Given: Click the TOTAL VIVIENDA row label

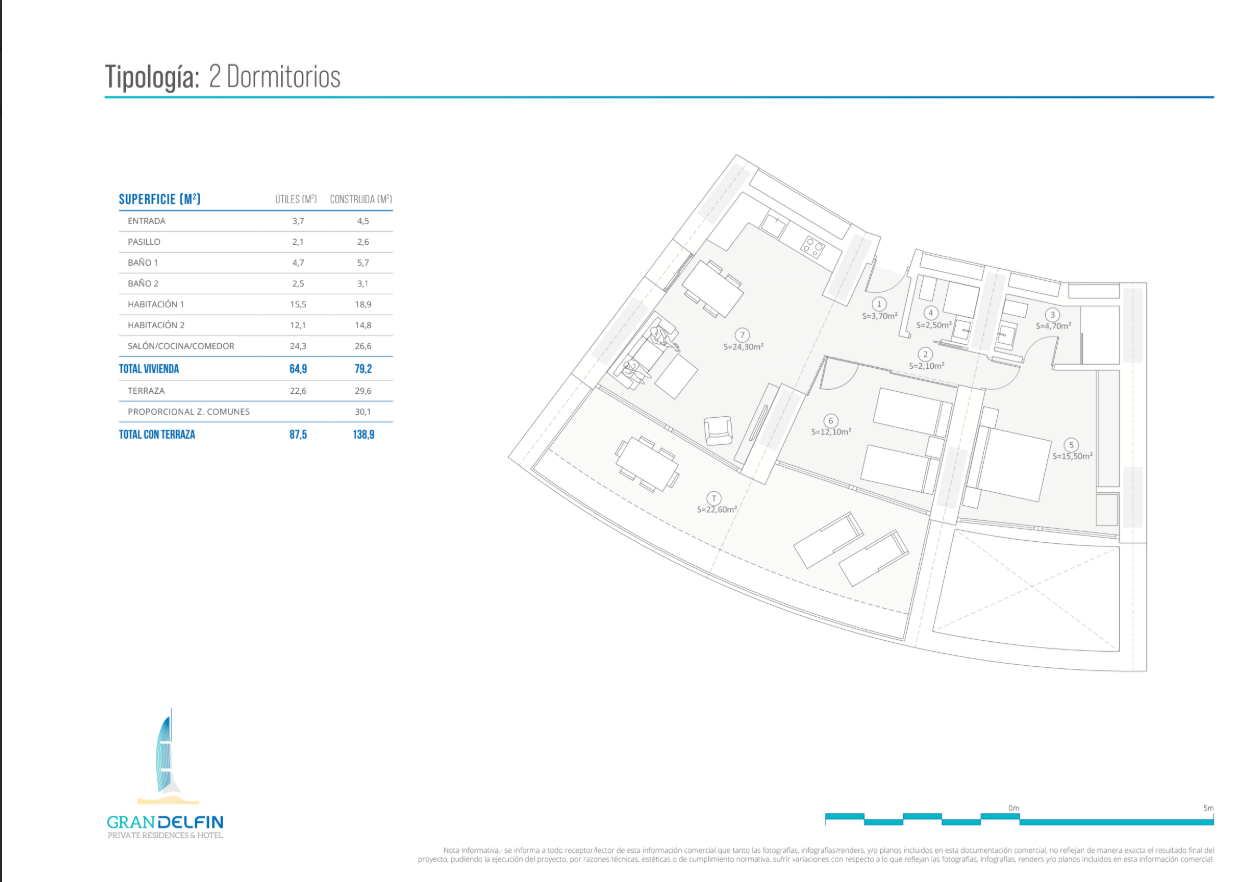Looking at the screenshot, I should click(x=148, y=369).
